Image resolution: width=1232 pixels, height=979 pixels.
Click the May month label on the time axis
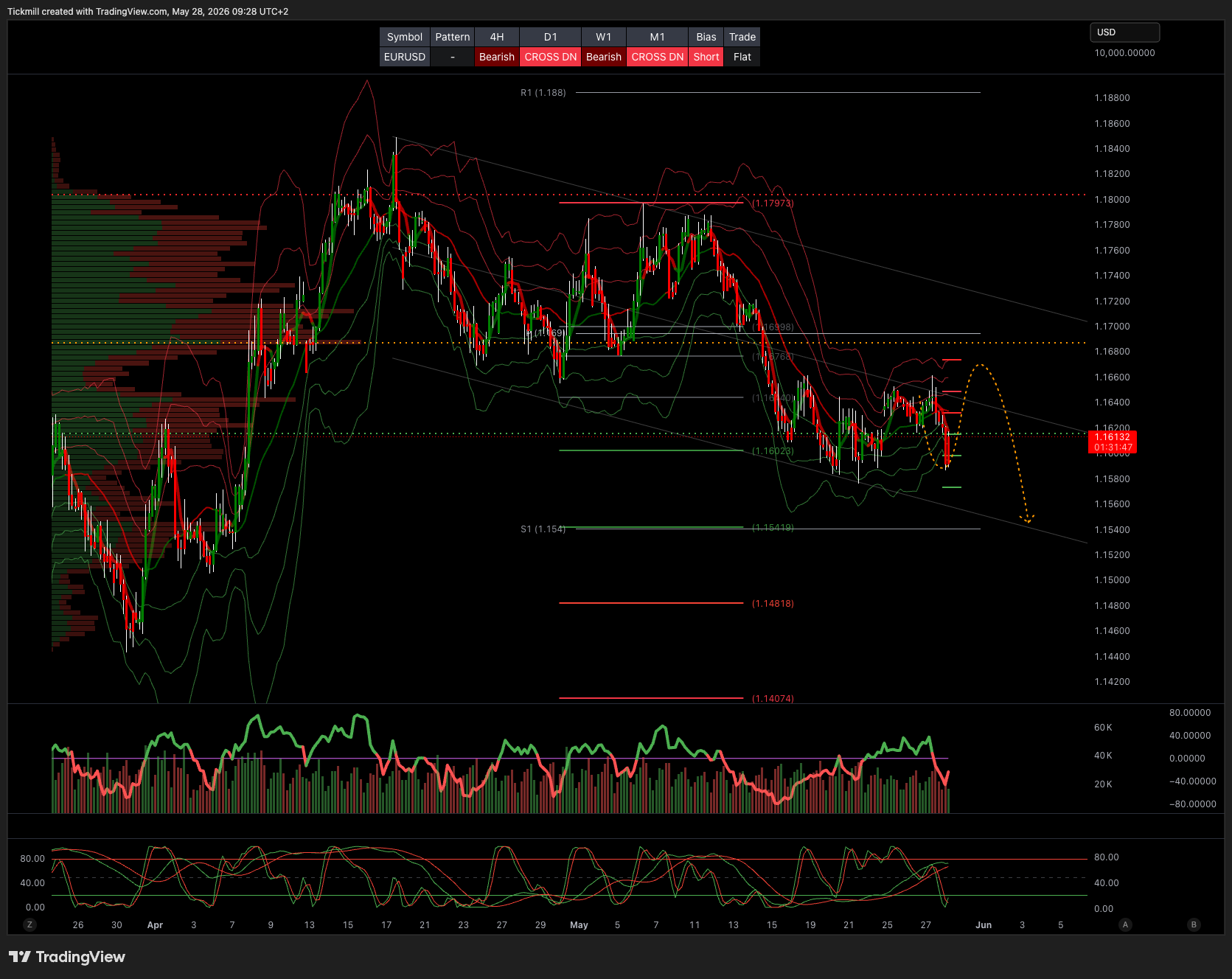pyautogui.click(x=579, y=925)
